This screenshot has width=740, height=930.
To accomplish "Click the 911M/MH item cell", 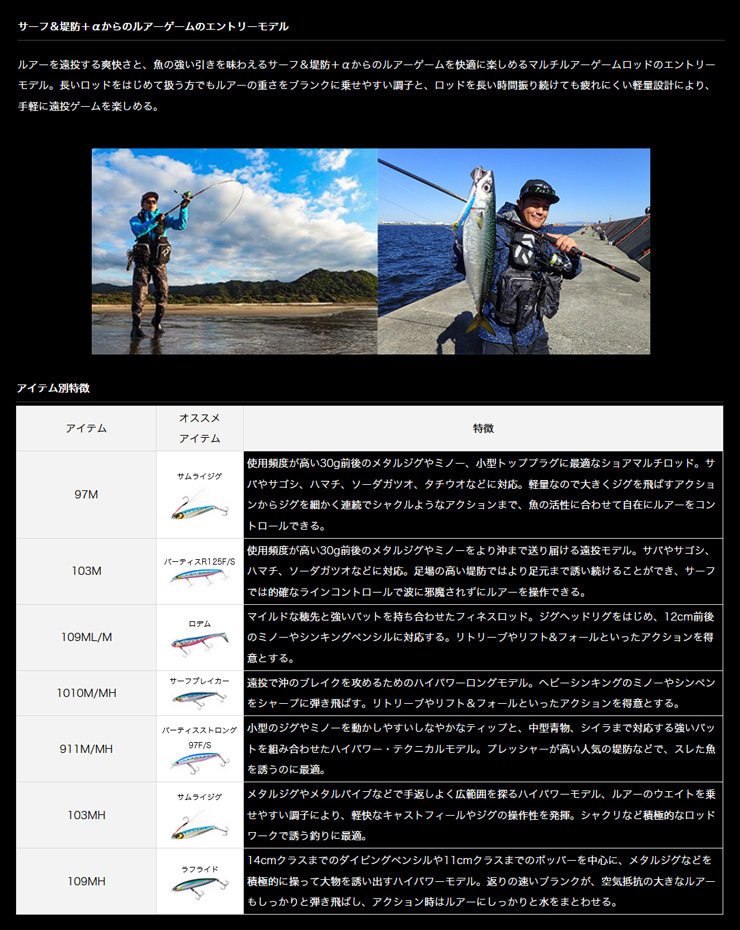I will (x=86, y=749).
